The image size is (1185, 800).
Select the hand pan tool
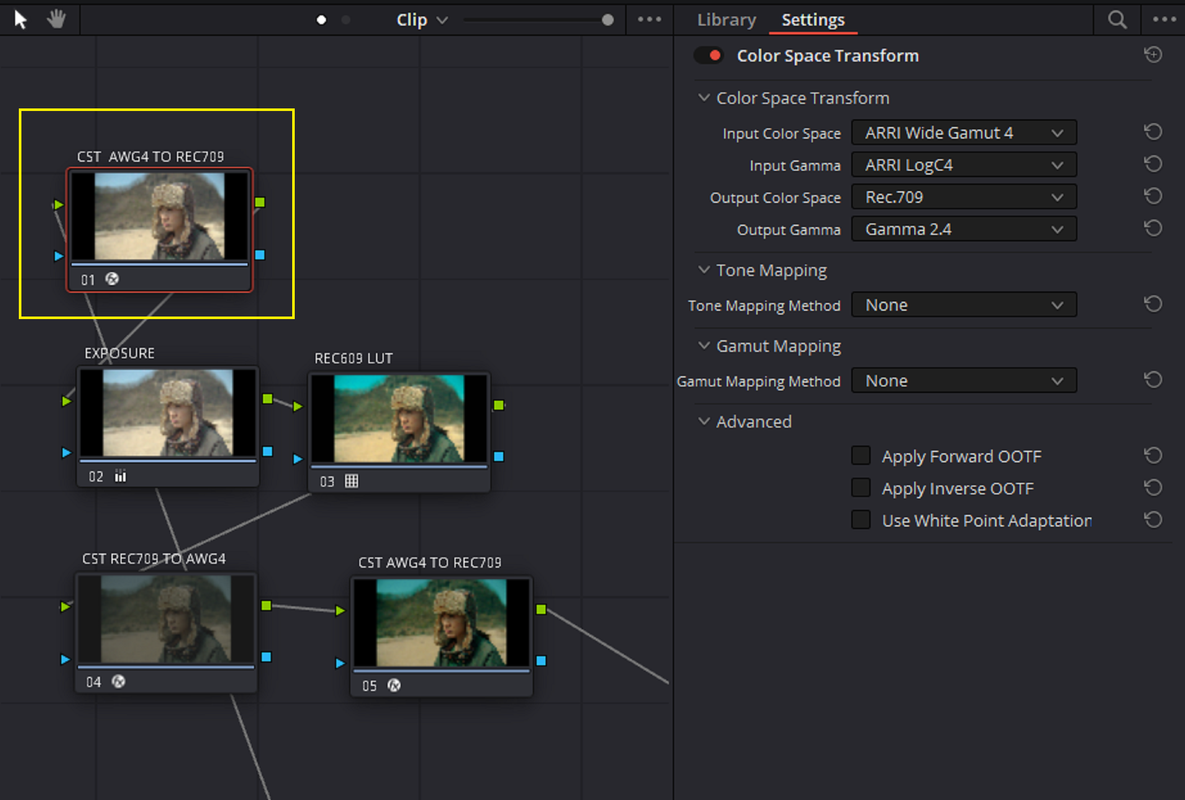tap(56, 20)
